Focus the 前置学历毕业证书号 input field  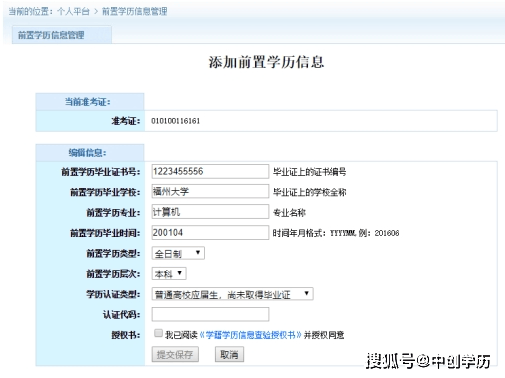(x=210, y=171)
